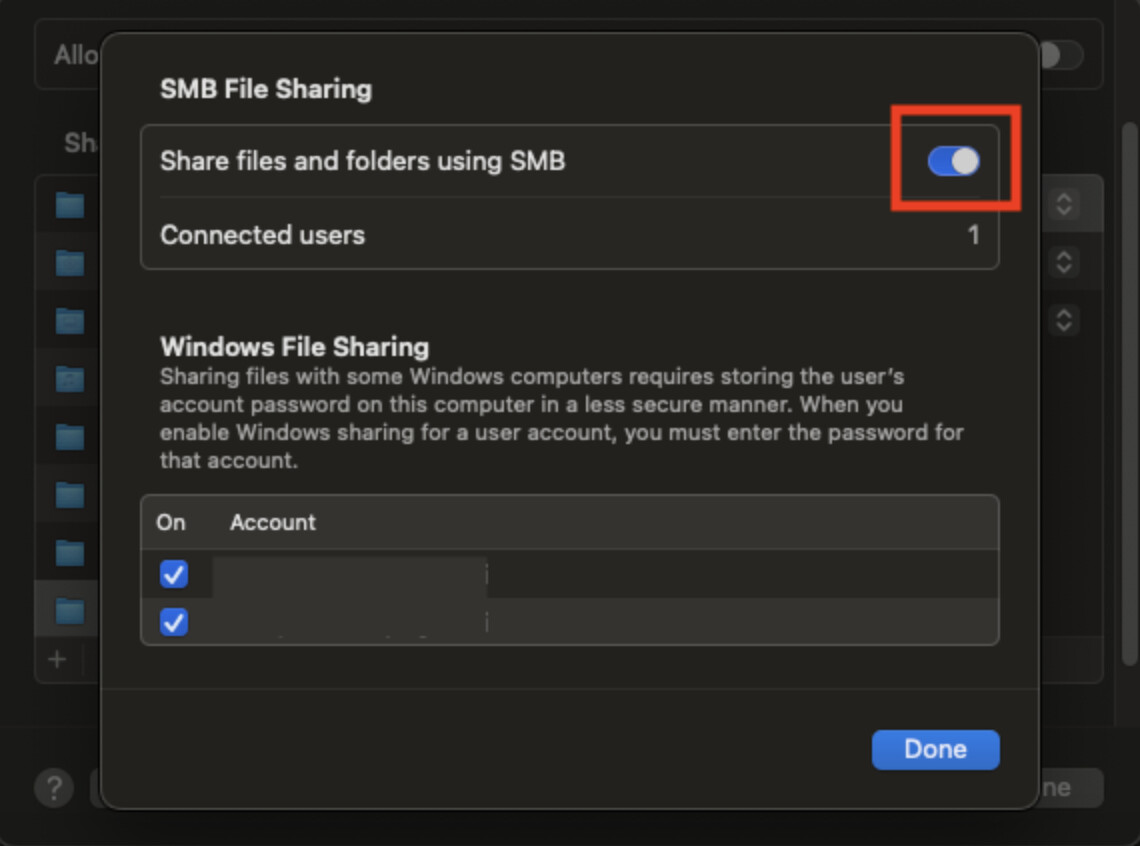Open the first permission up-down stepper
This screenshot has width=1140, height=846.
(1064, 204)
